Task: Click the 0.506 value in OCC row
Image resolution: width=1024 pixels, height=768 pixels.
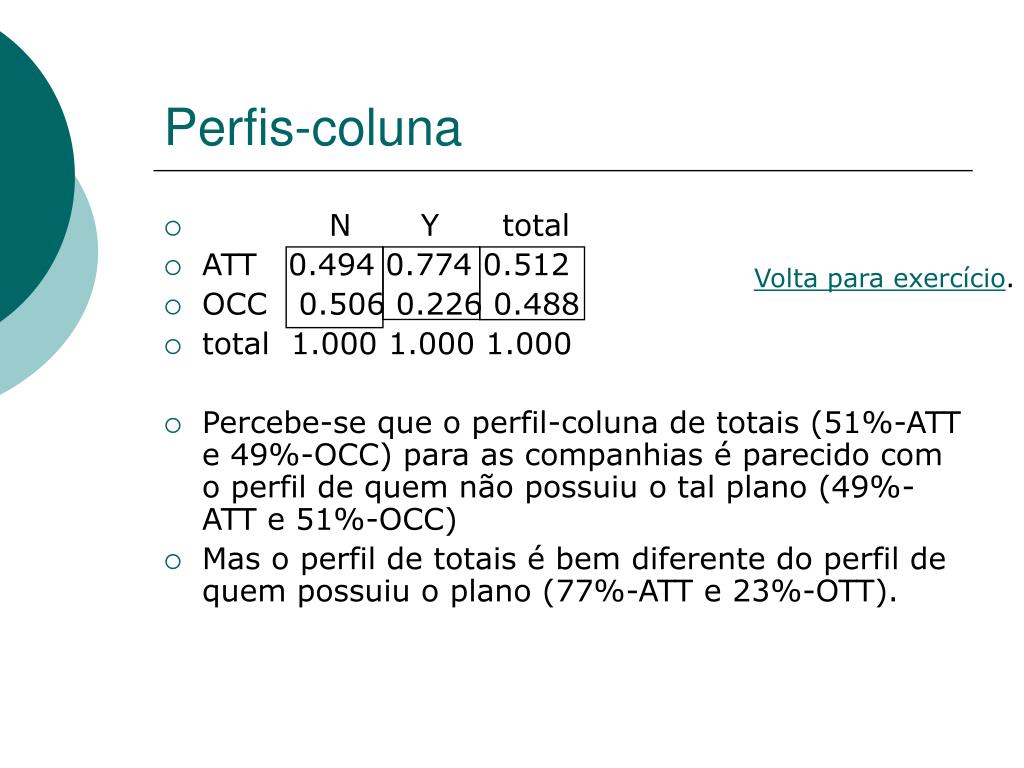Action: [341, 304]
